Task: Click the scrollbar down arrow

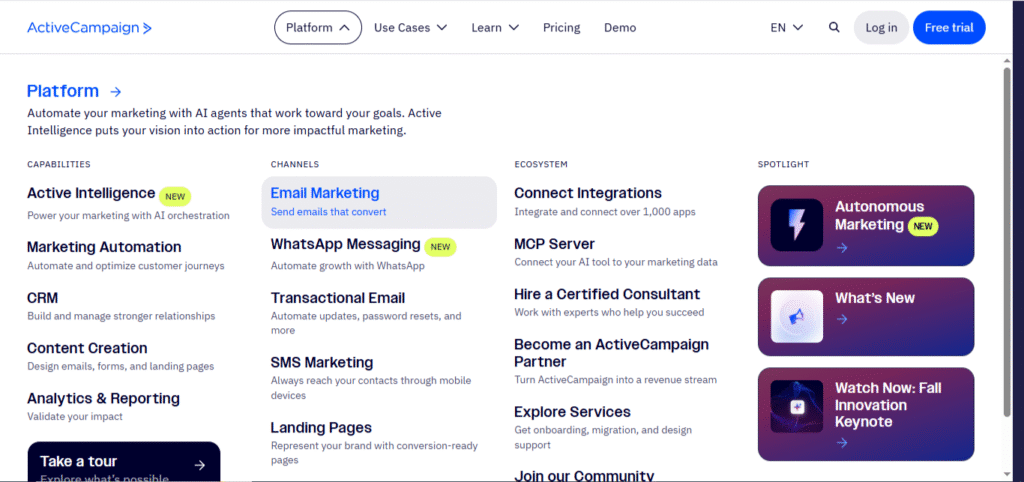Action: point(1007,474)
